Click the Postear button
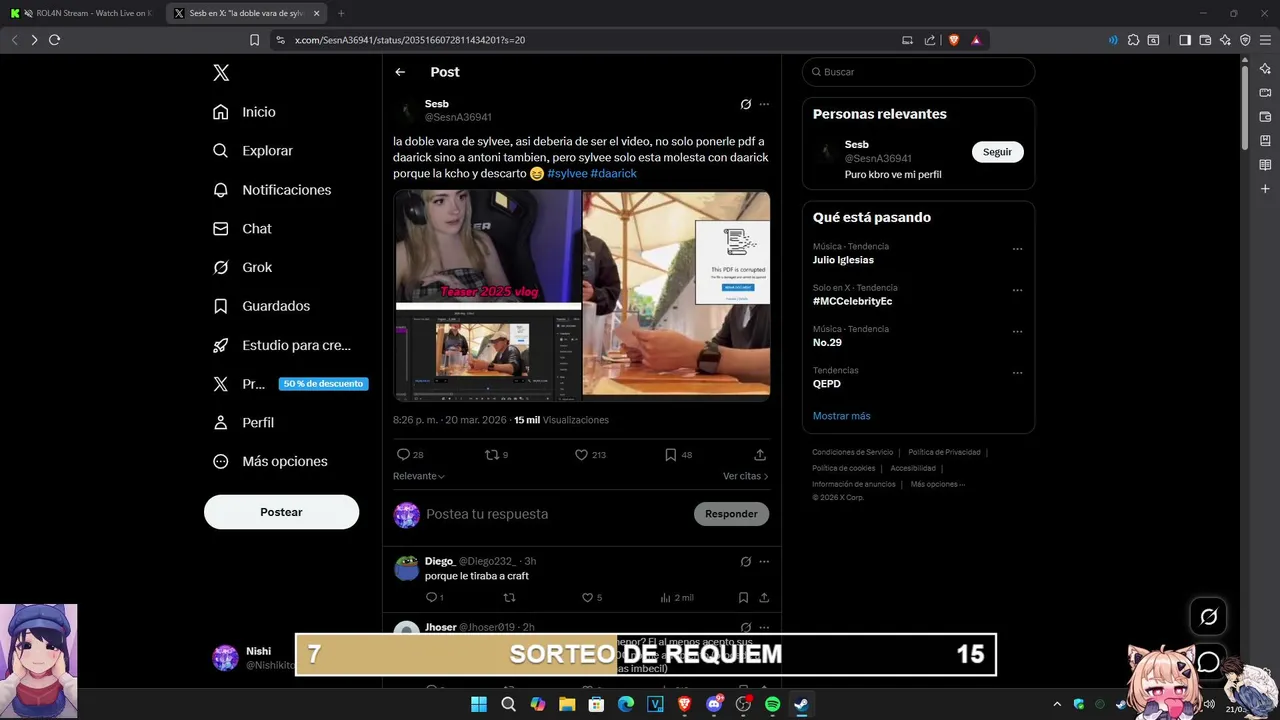The width and height of the screenshot is (1280, 720). tap(281, 512)
